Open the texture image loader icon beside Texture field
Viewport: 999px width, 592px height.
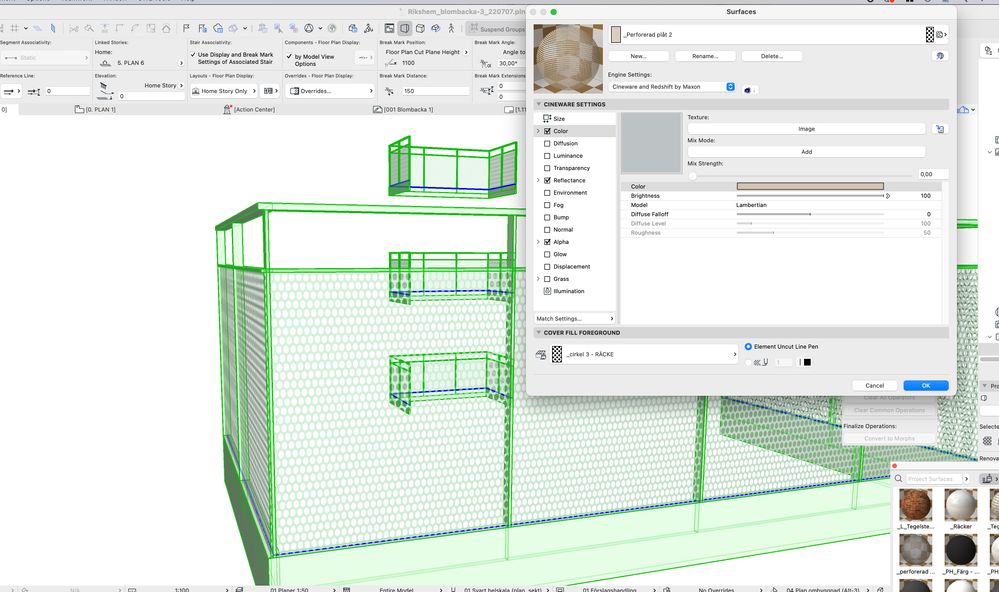click(937, 128)
